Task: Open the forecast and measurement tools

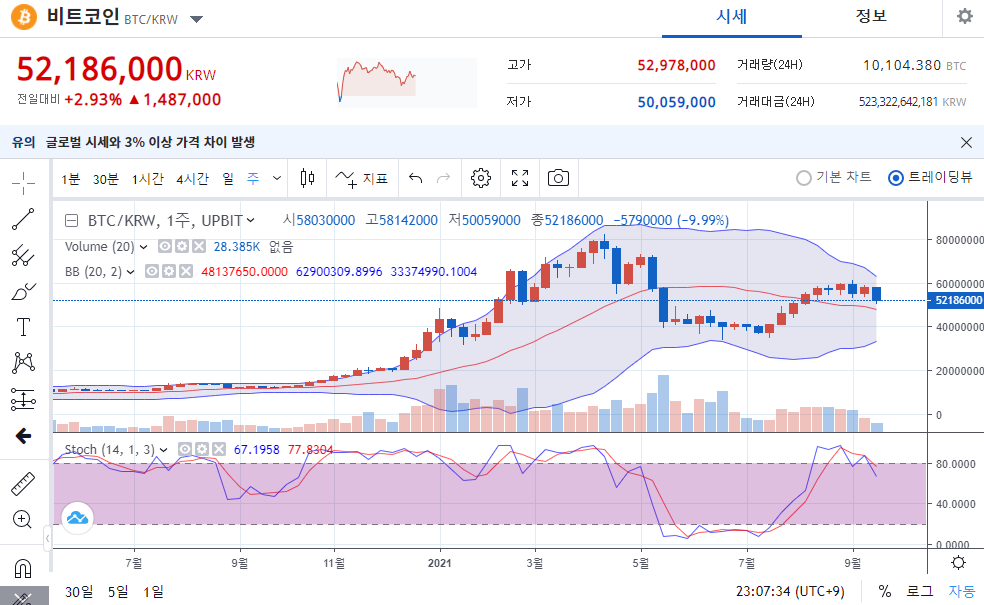Action: [23, 399]
